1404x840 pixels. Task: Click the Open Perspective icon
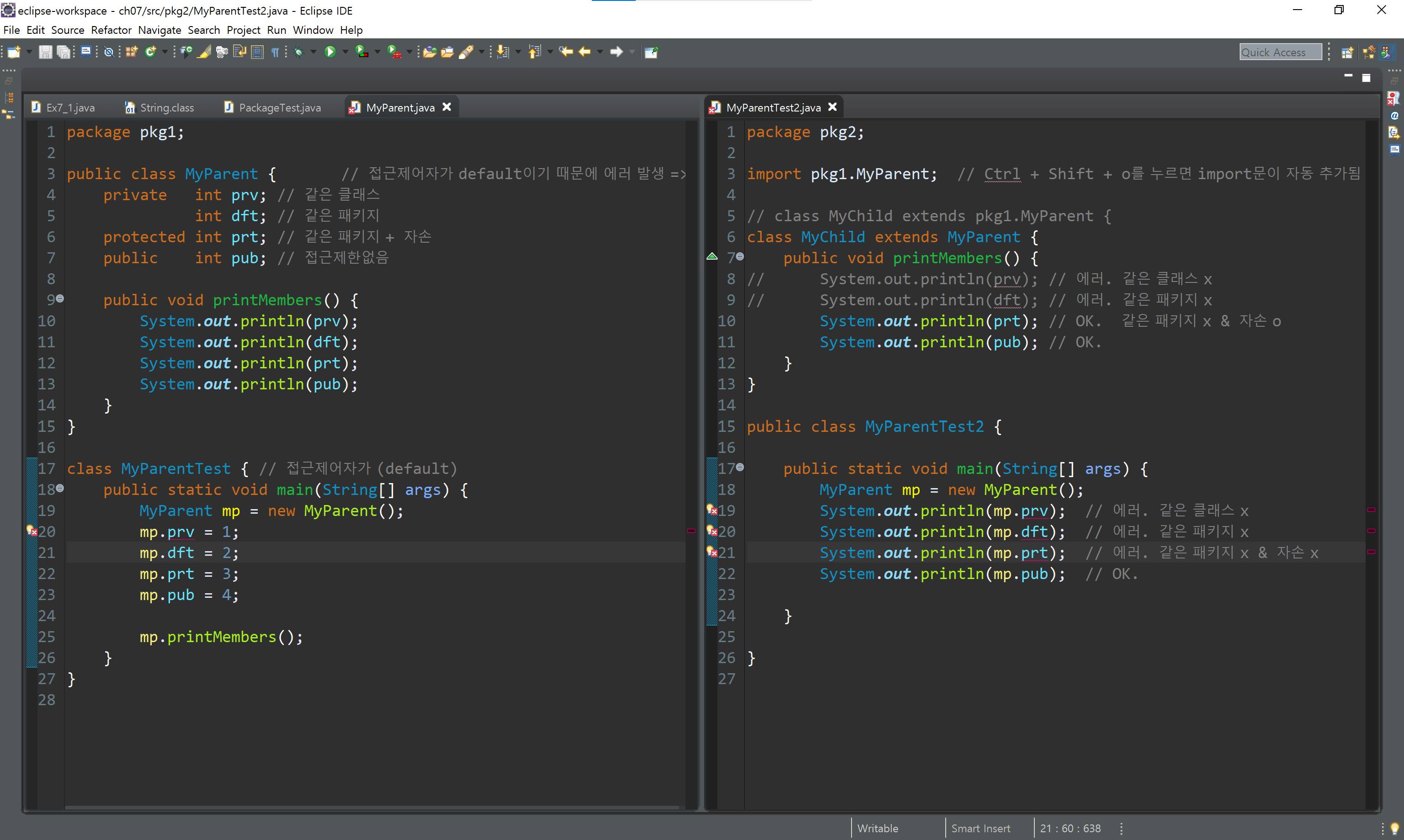coord(1347,52)
